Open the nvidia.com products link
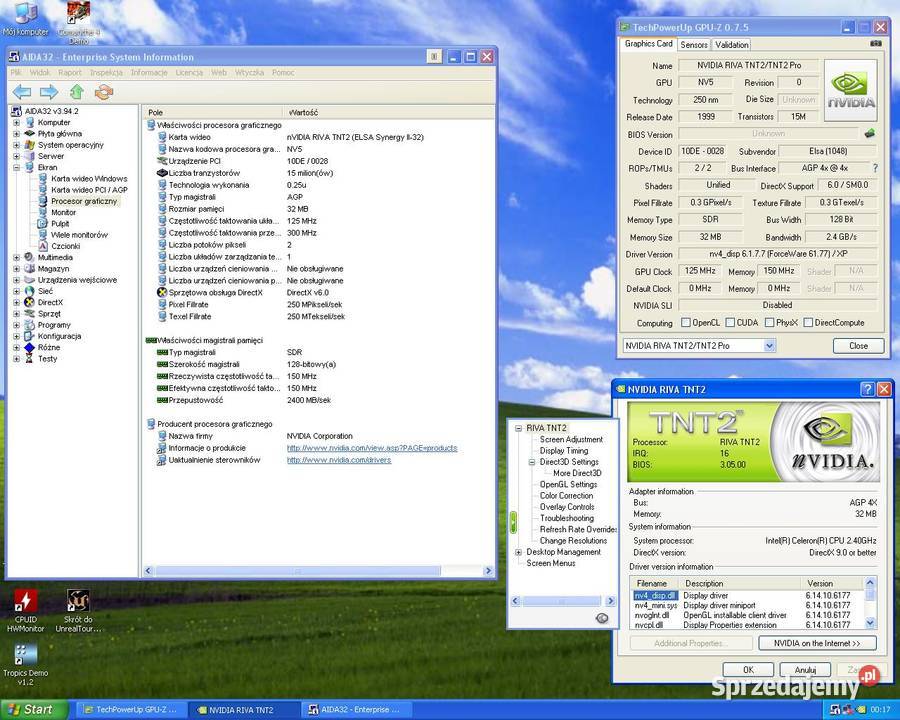The width and height of the screenshot is (900, 720). 372,448
